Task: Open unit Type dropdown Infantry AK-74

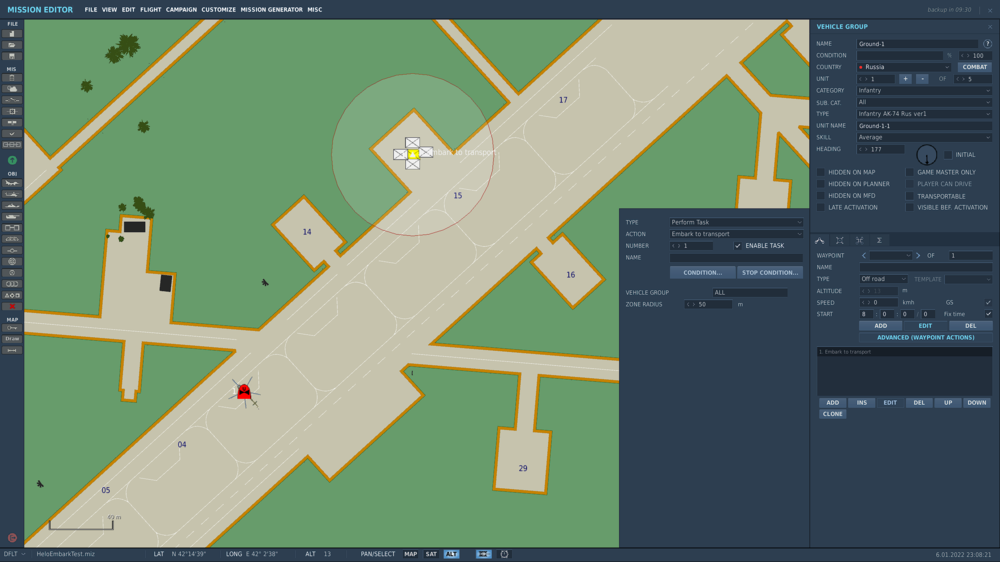Action: pos(924,114)
